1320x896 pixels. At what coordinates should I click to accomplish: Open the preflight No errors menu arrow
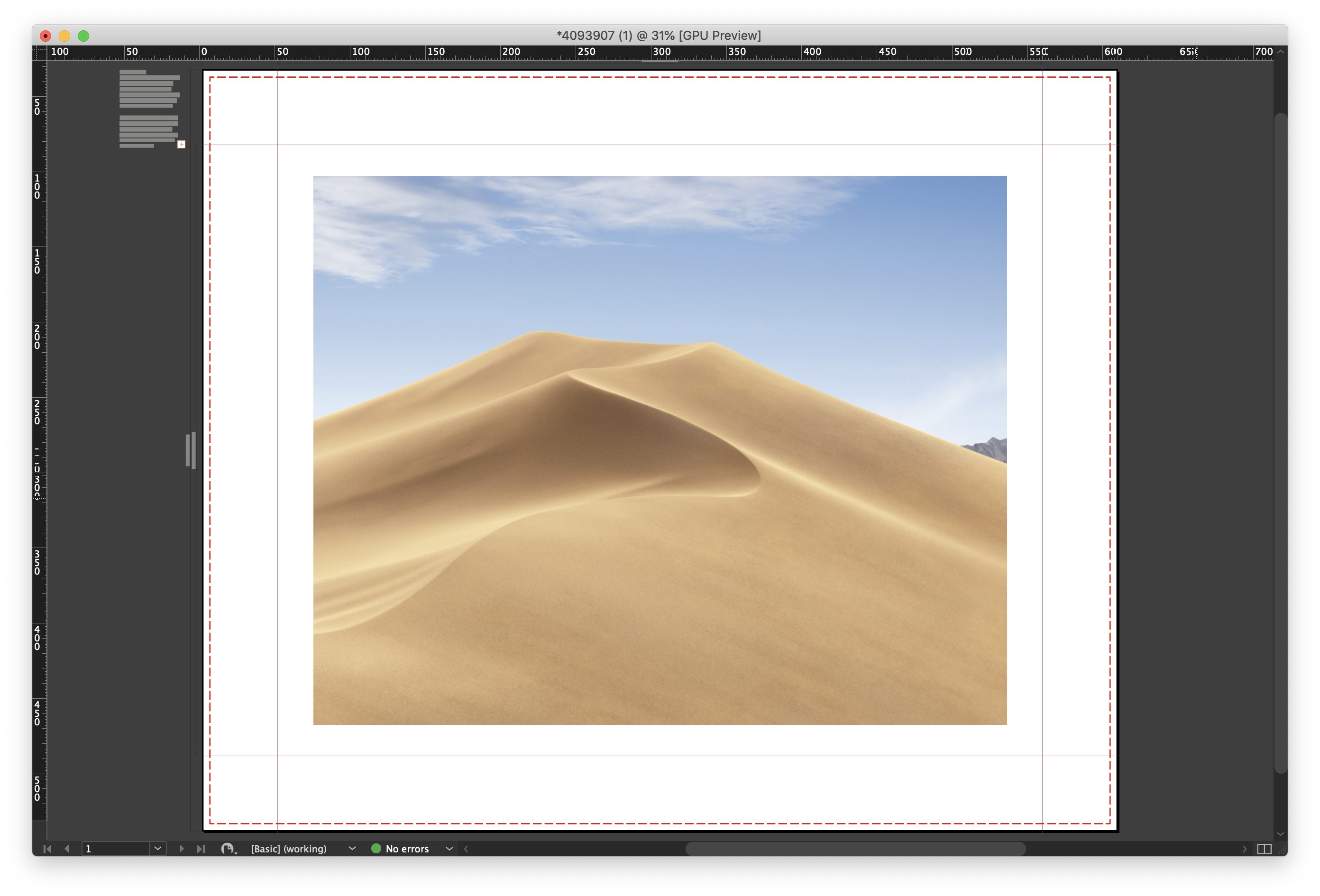449,848
